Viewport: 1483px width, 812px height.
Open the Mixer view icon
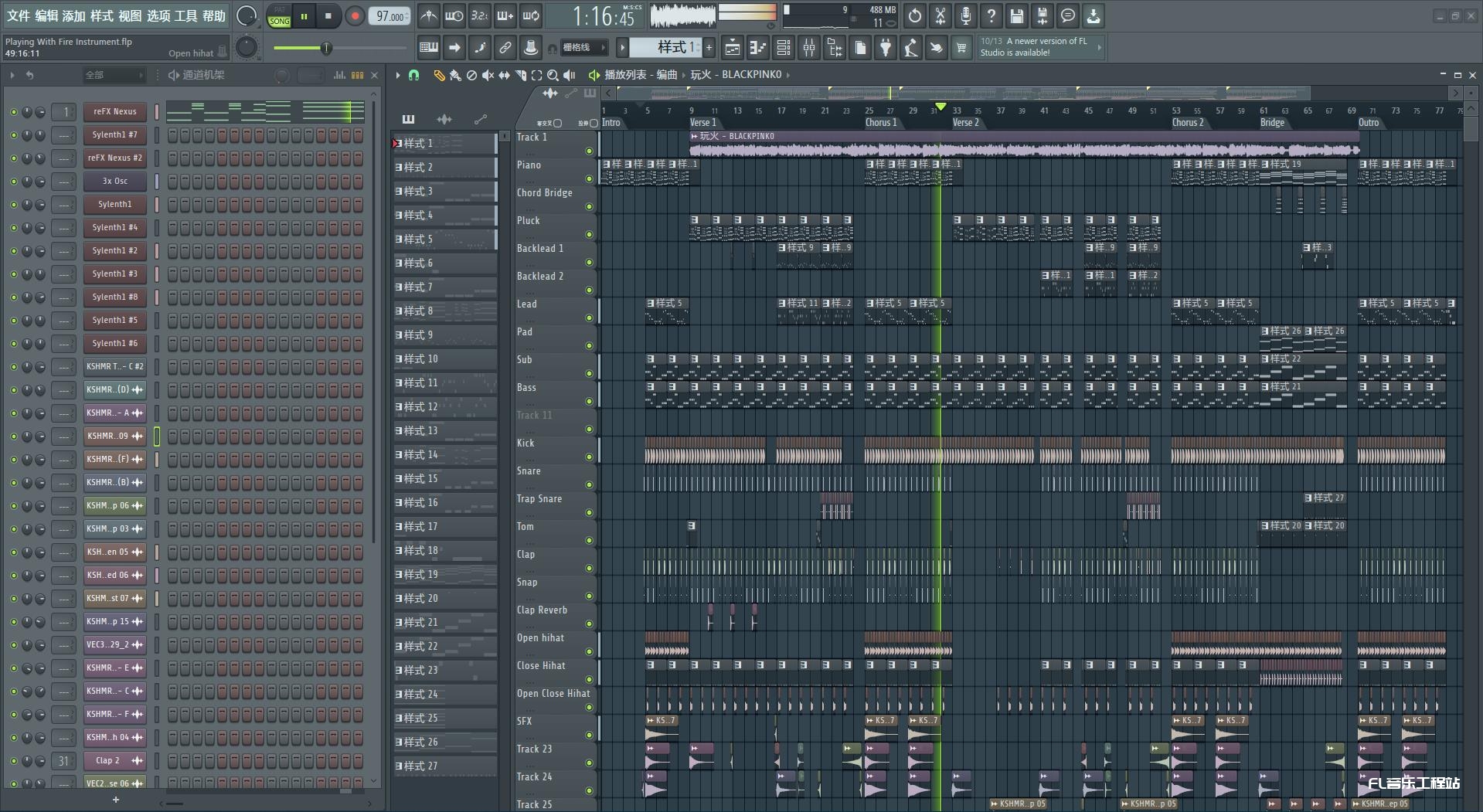tap(809, 48)
